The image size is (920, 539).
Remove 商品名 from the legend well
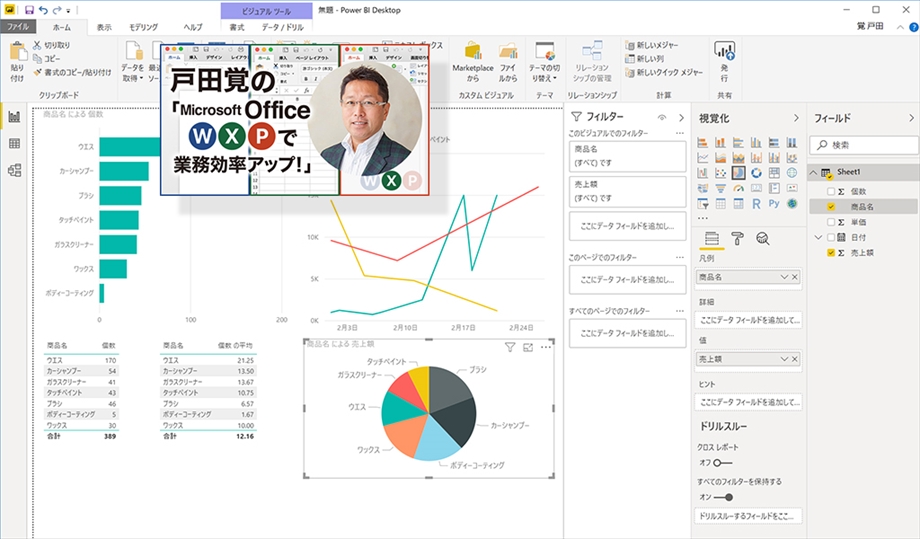795,277
